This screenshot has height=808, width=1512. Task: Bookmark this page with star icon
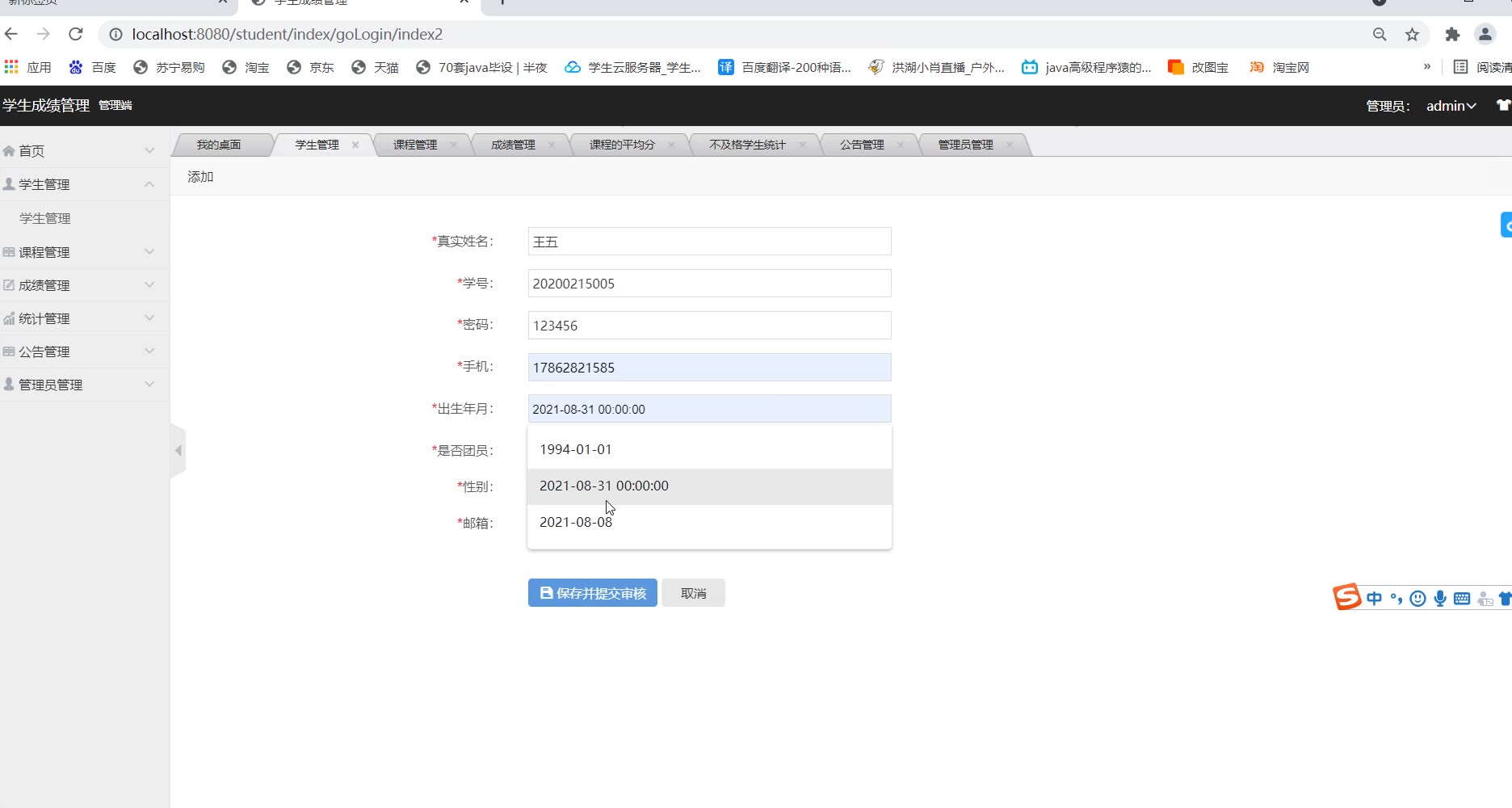click(1412, 34)
